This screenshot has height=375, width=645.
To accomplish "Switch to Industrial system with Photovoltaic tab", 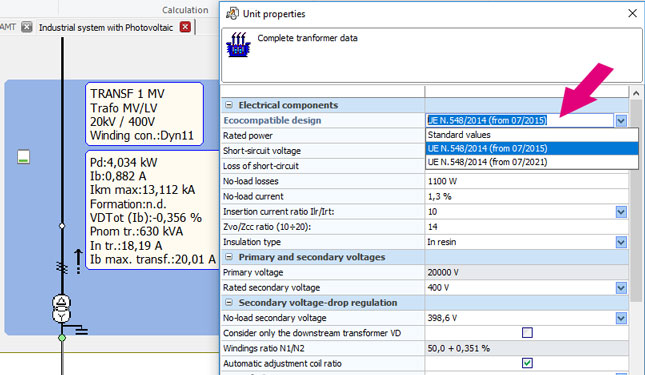I will (x=106, y=28).
